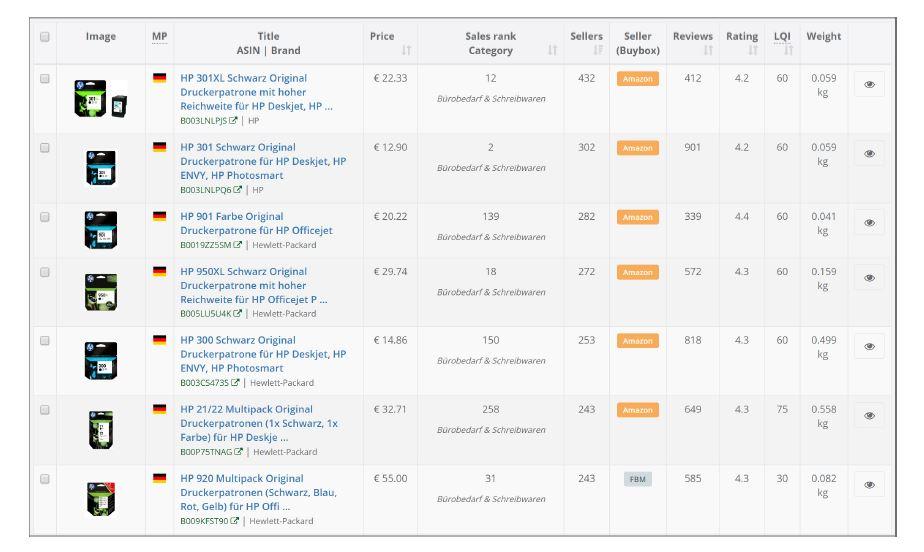
Task: Open HP 301 Schwarz Original product title
Action: tap(263, 161)
